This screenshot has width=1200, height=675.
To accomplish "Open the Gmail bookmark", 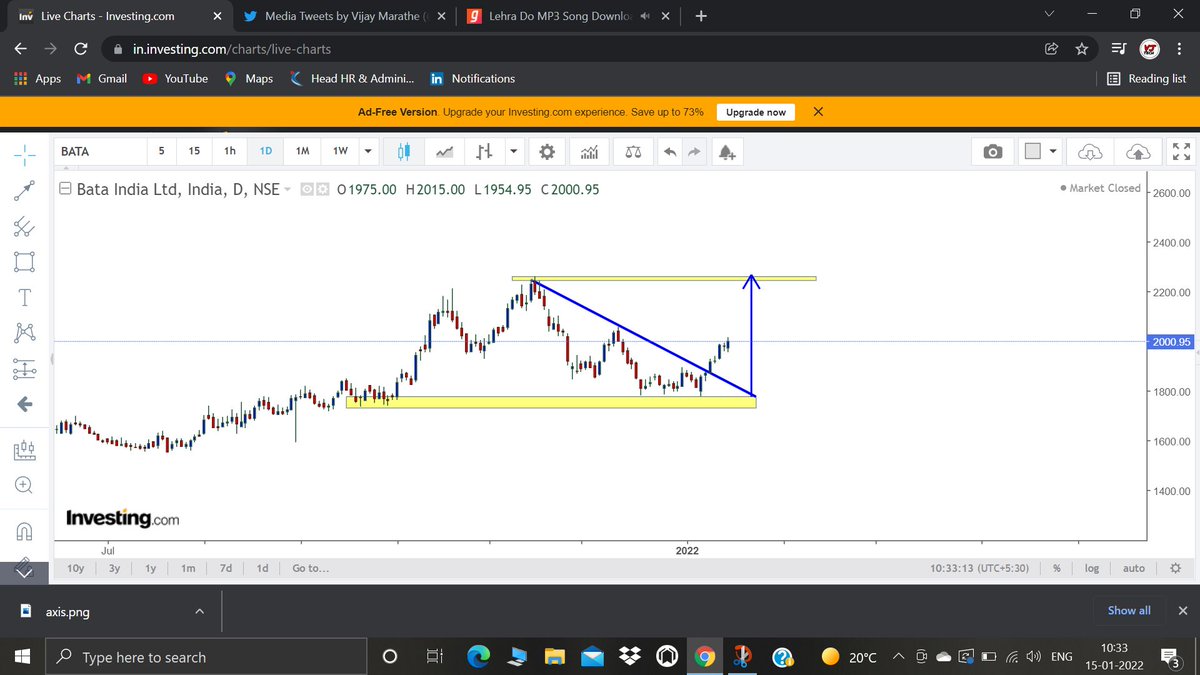I will click(x=102, y=78).
